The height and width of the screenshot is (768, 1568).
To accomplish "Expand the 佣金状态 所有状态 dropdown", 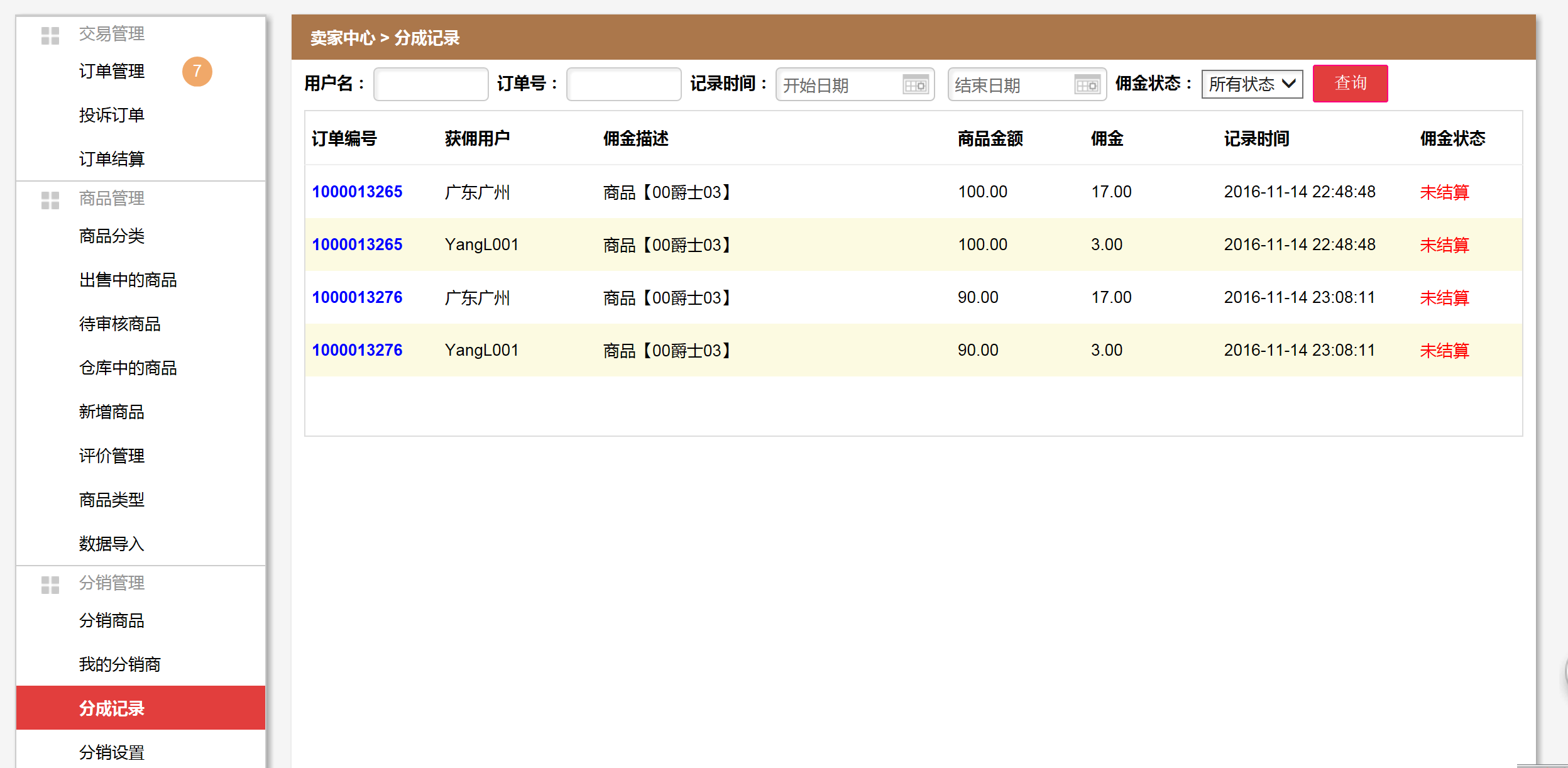I will [x=1251, y=84].
